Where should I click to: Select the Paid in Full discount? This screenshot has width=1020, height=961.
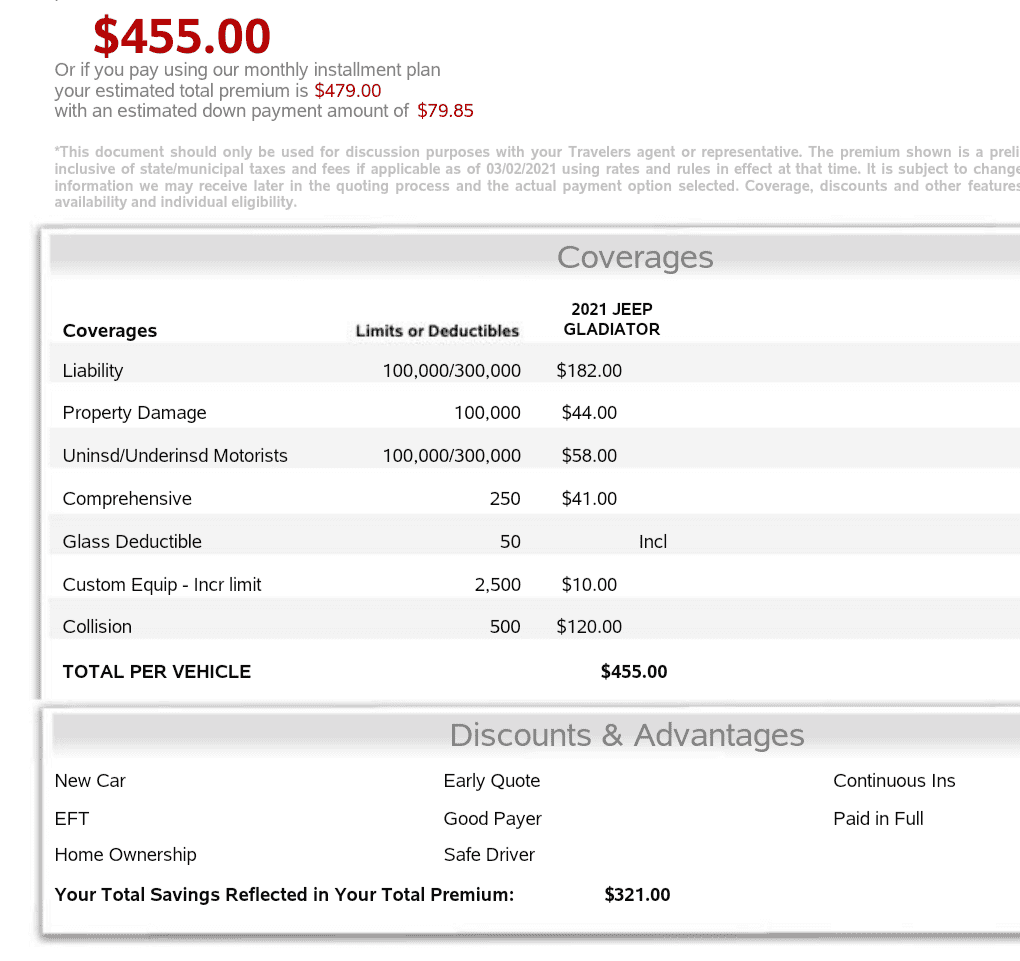[x=878, y=819]
